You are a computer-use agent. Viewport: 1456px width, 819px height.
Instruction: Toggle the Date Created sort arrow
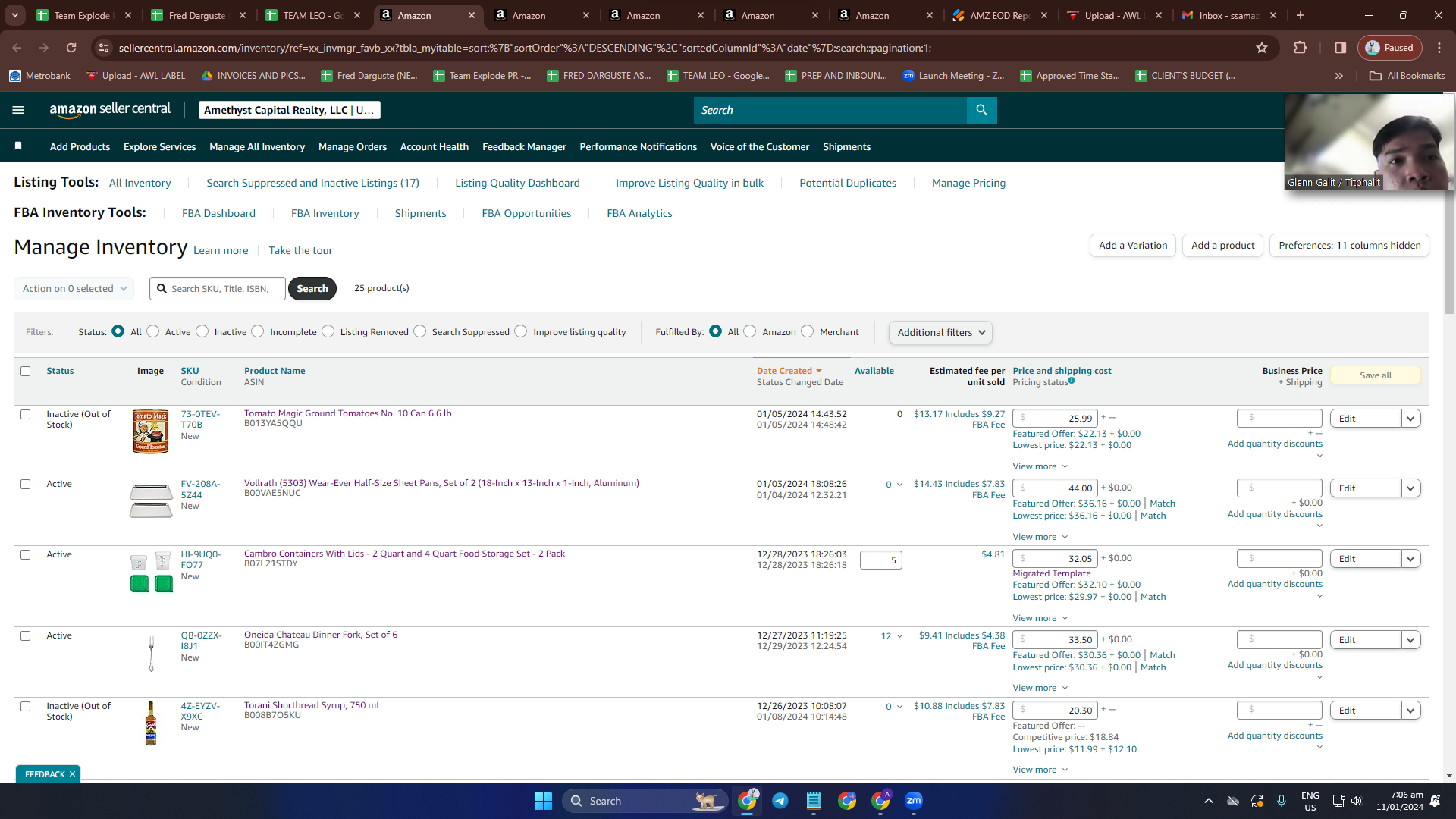click(x=819, y=371)
